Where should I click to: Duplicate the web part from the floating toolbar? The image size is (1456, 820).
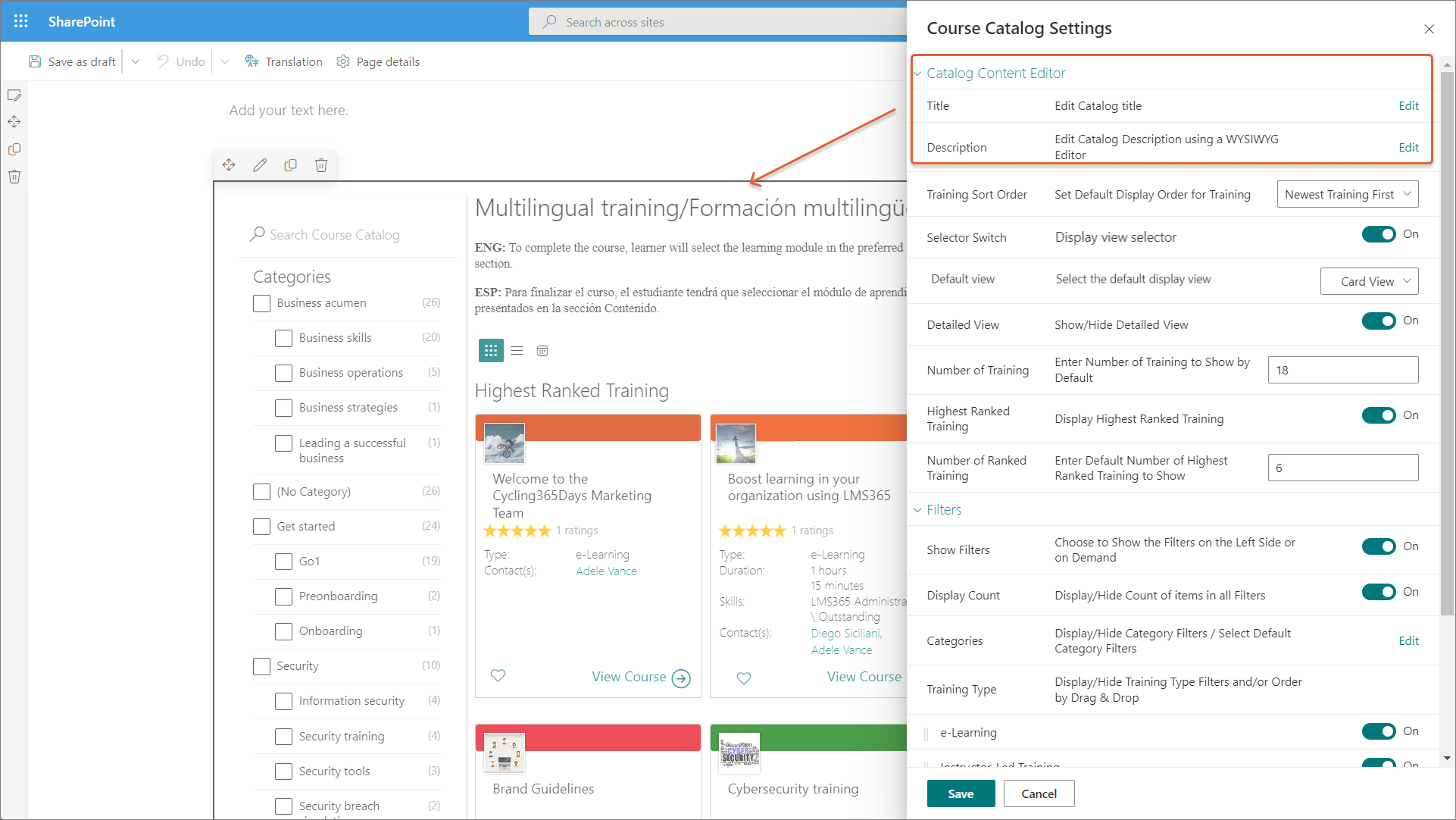(x=290, y=164)
